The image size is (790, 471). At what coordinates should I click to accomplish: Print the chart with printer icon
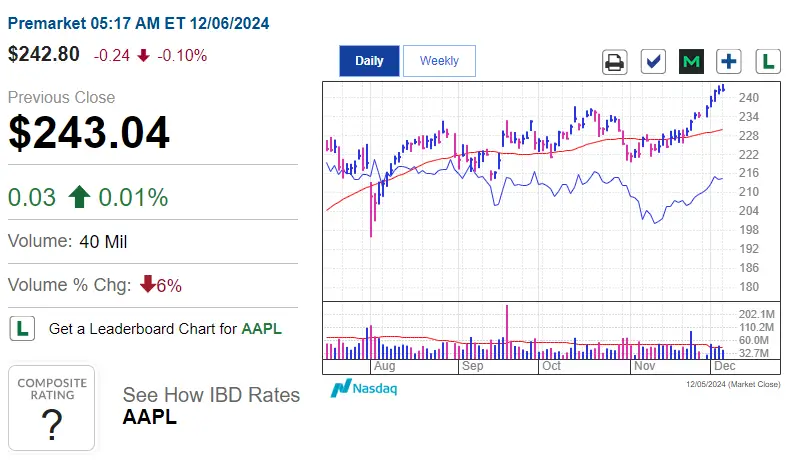click(x=615, y=62)
